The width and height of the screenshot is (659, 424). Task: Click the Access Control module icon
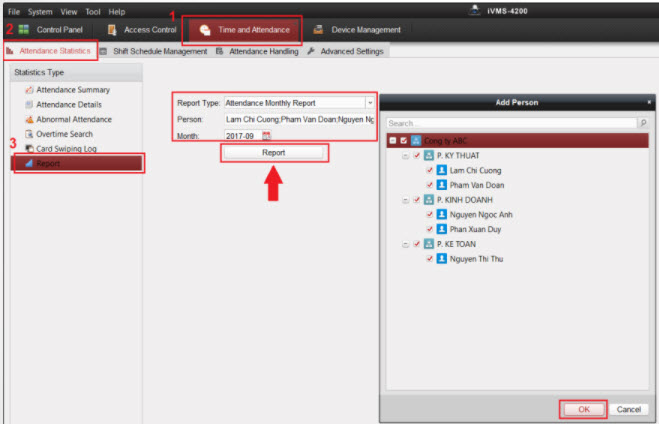coord(111,30)
